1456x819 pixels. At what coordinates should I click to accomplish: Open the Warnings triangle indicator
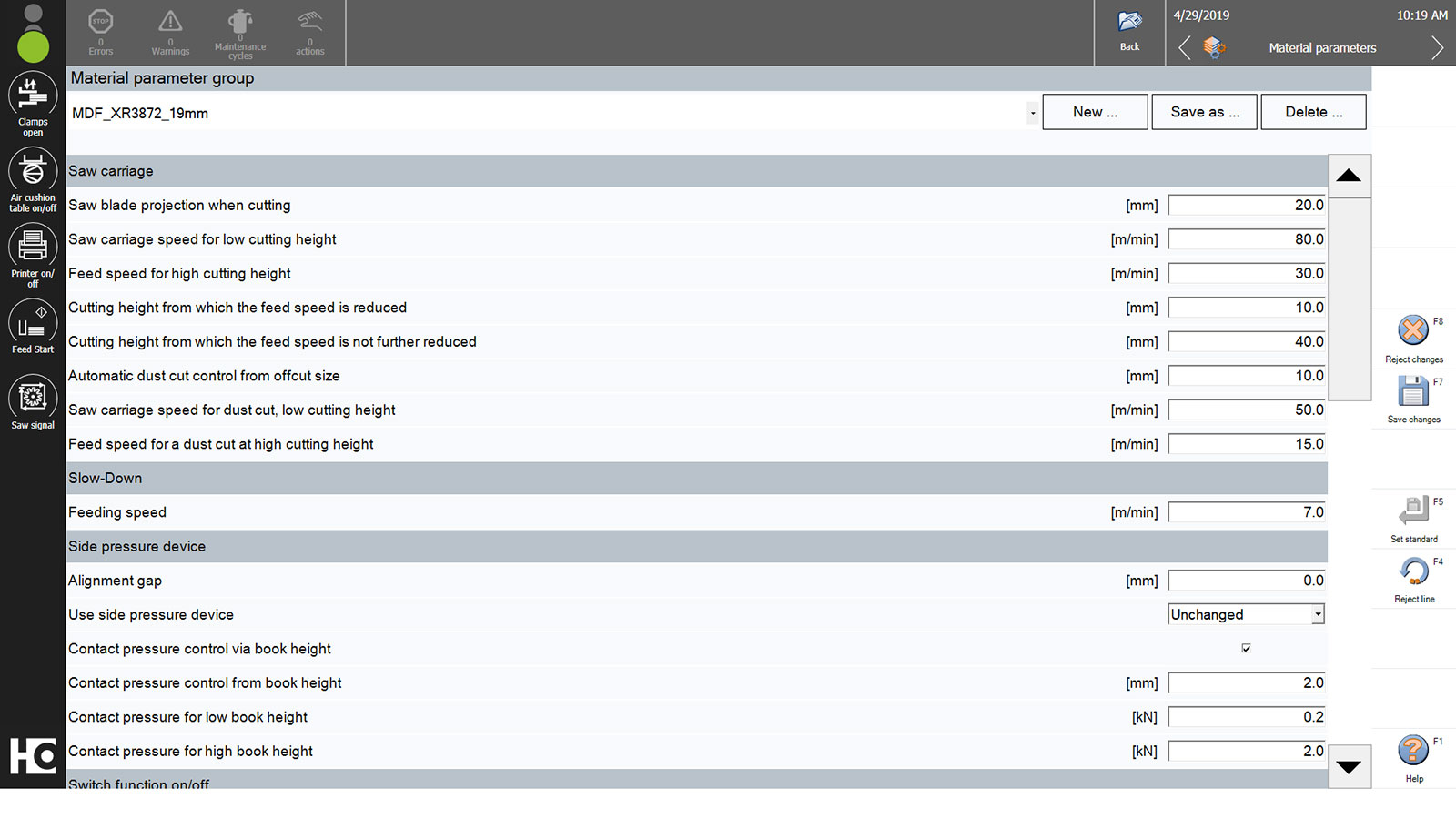[x=170, y=22]
